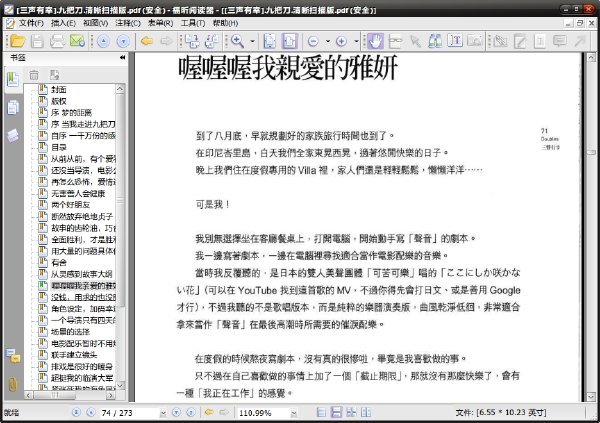
Task: Open the 文件(F) menu
Action: pos(31,23)
